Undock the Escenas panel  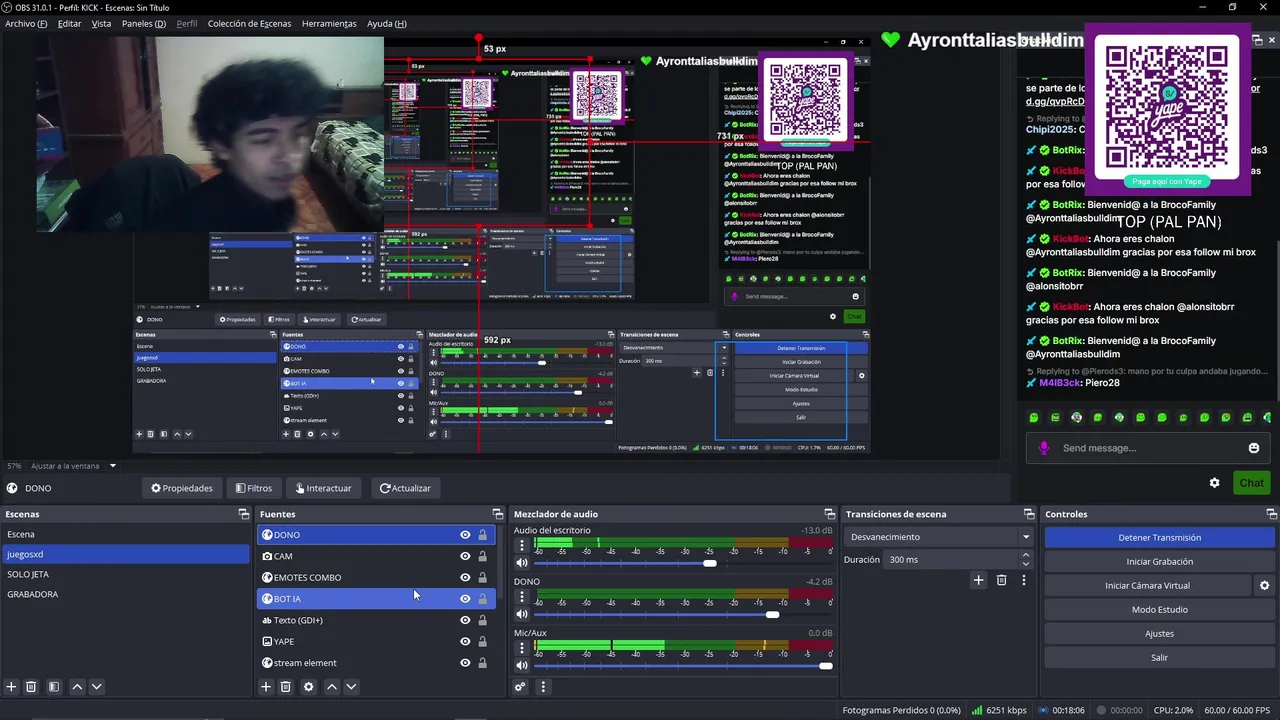(243, 514)
